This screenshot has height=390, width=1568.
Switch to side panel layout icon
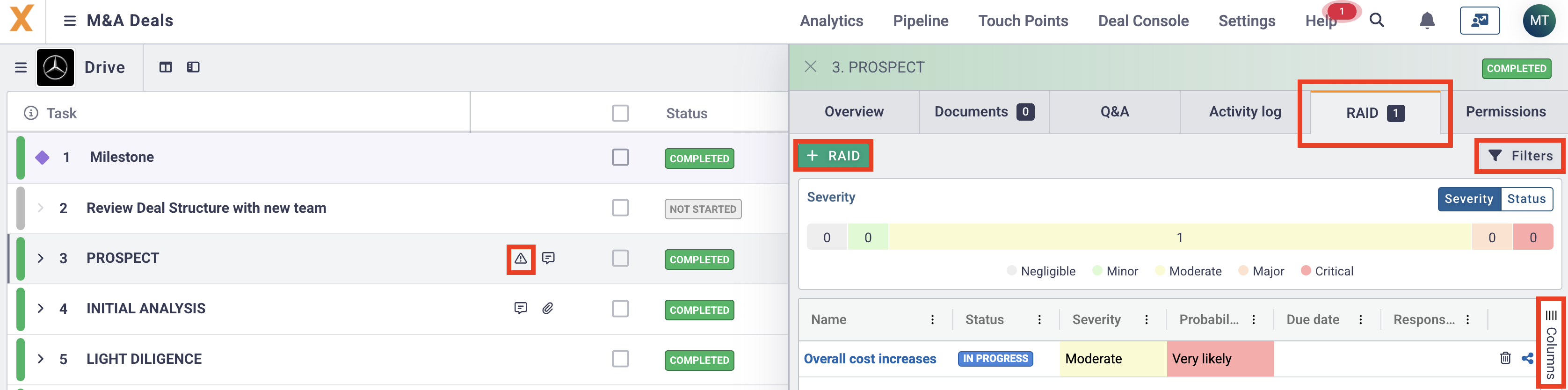pyautogui.click(x=193, y=67)
